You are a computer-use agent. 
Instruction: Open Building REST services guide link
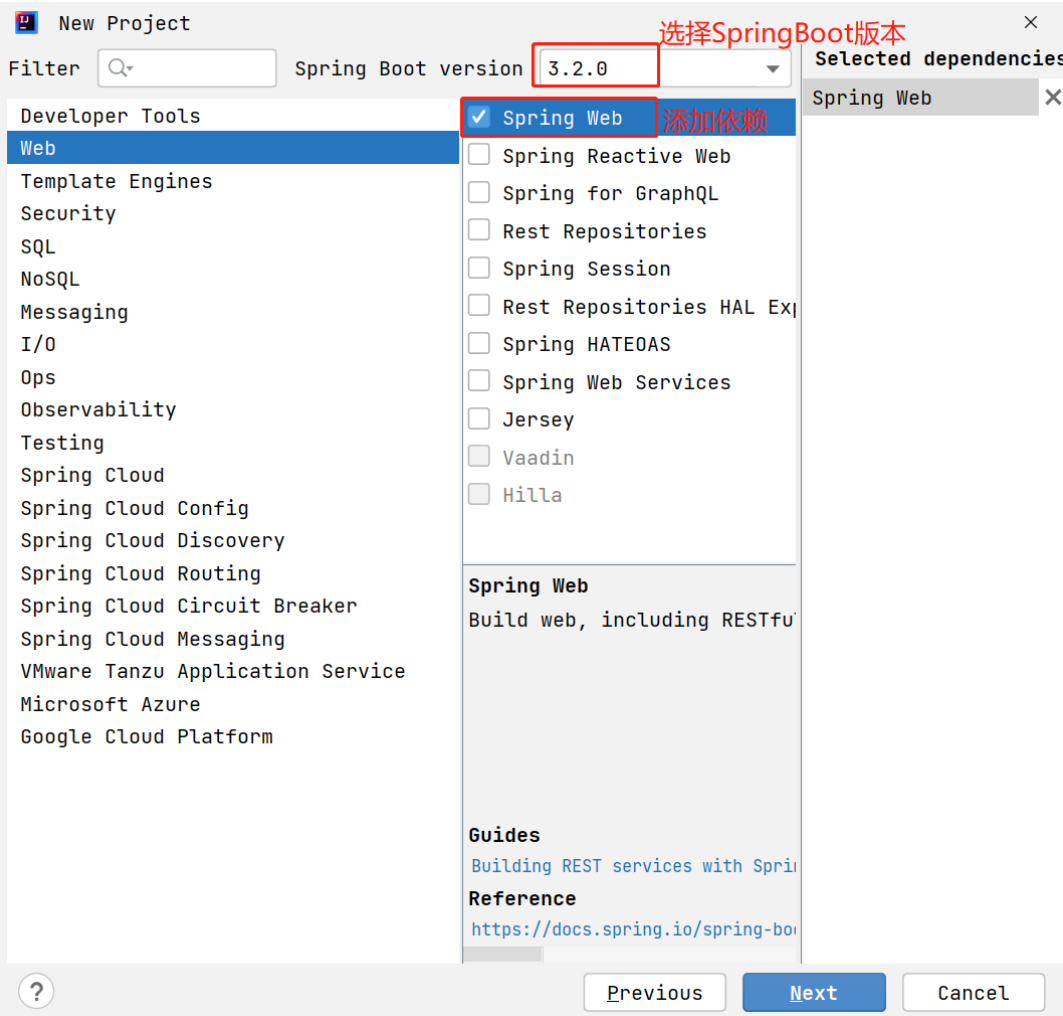point(633,866)
